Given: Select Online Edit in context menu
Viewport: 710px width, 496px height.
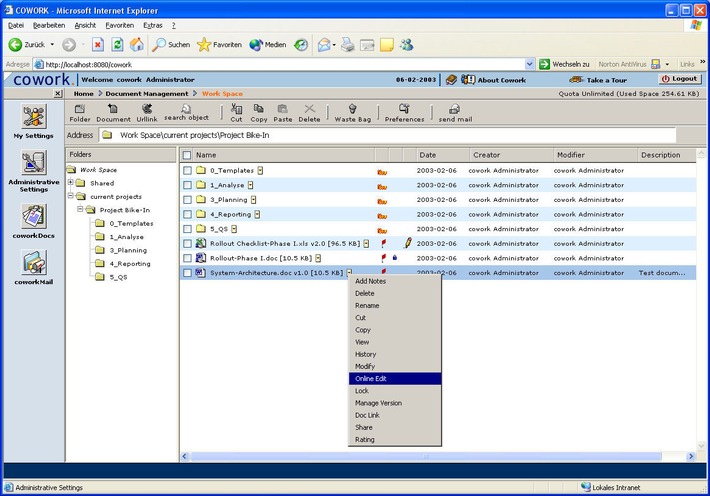Looking at the screenshot, I should (395, 379).
